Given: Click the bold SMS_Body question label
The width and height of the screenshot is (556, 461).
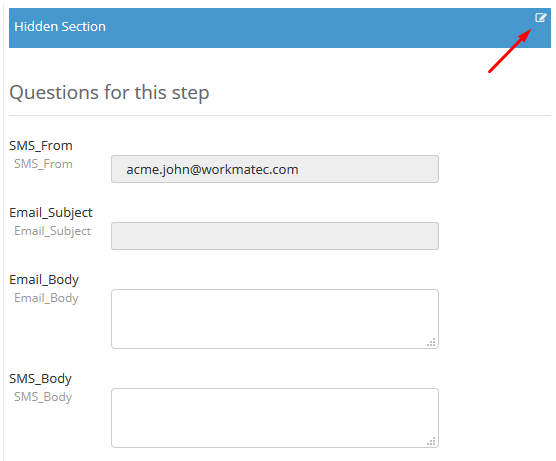Looking at the screenshot, I should (40, 378).
